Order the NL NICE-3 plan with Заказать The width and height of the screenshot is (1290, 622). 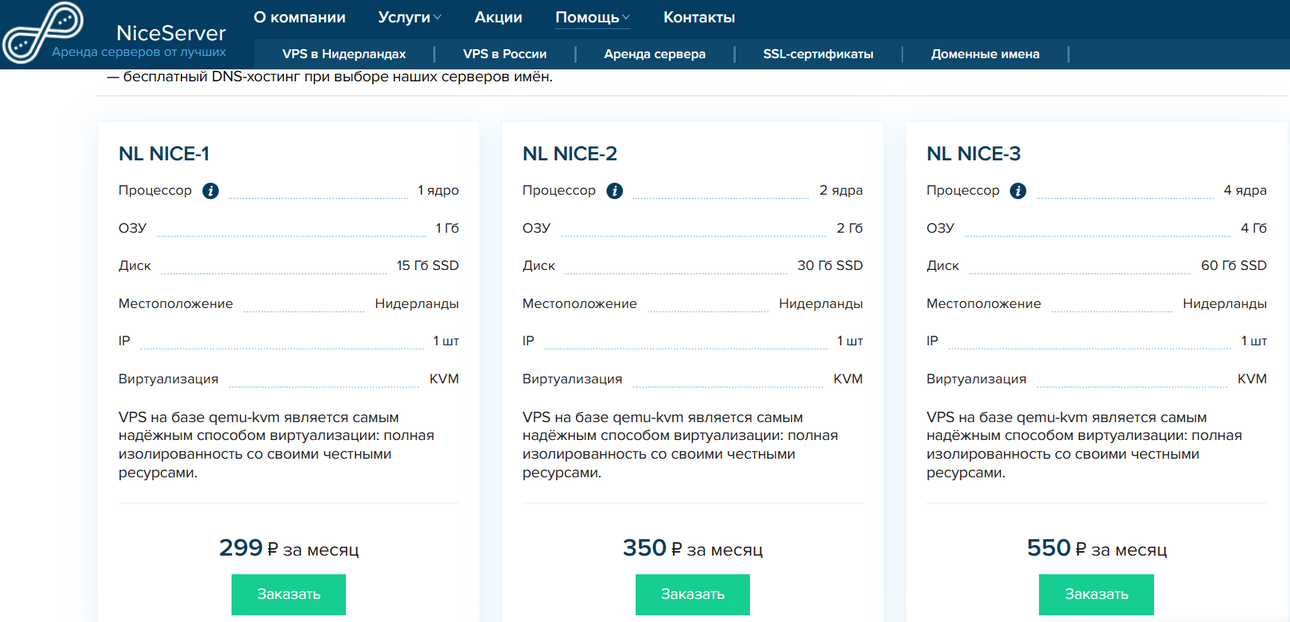1097,594
